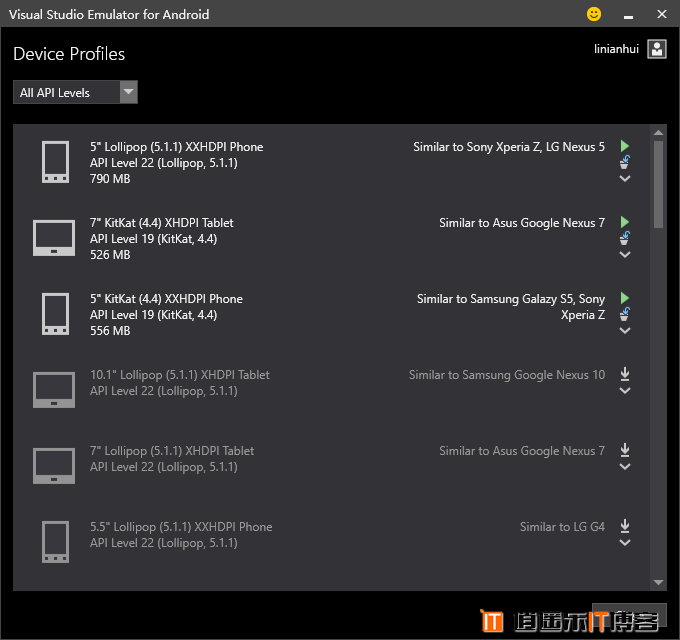
Task: Select the '5" KitKat (4.4) XXHDPI Phone' title
Action: pos(167,299)
